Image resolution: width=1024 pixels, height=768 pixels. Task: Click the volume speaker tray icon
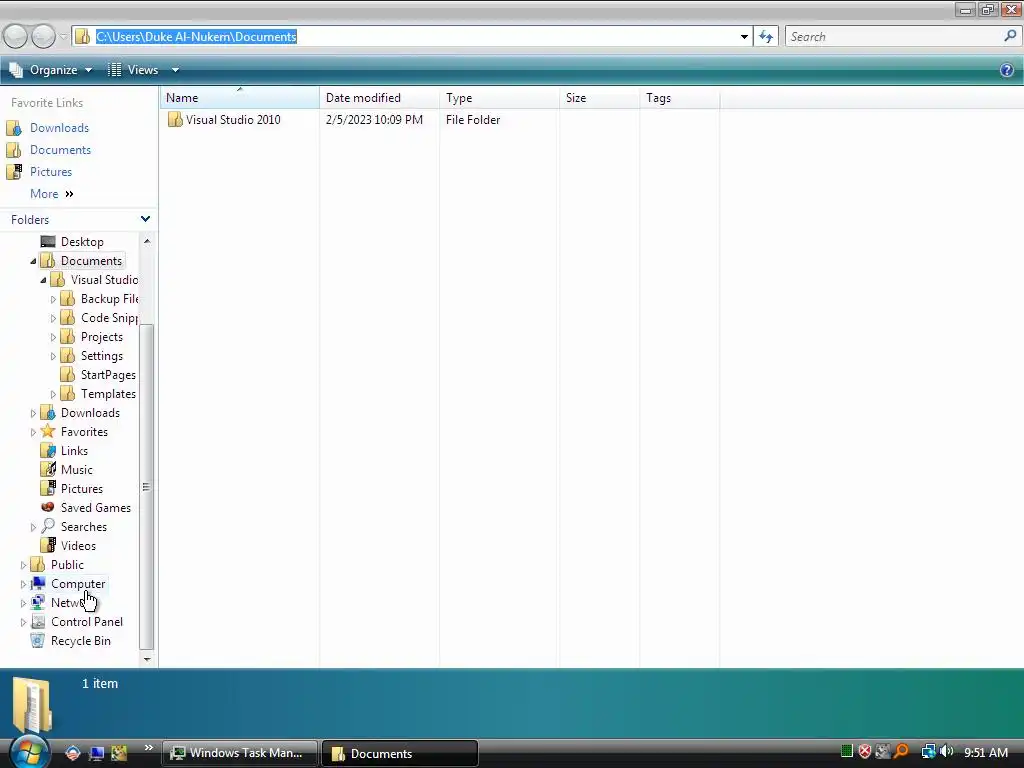point(946,752)
